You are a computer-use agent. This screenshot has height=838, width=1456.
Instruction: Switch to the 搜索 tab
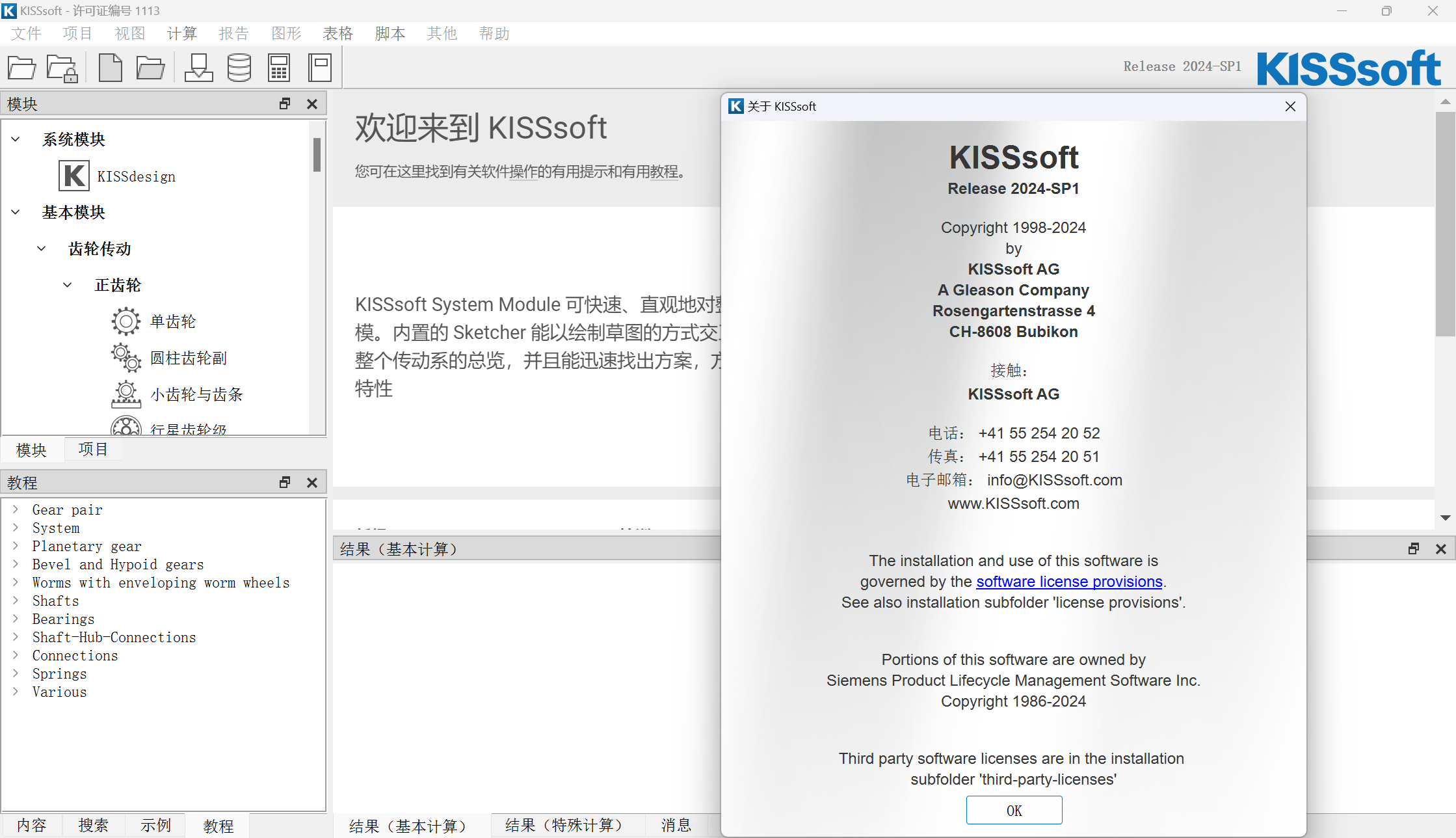[x=93, y=825]
